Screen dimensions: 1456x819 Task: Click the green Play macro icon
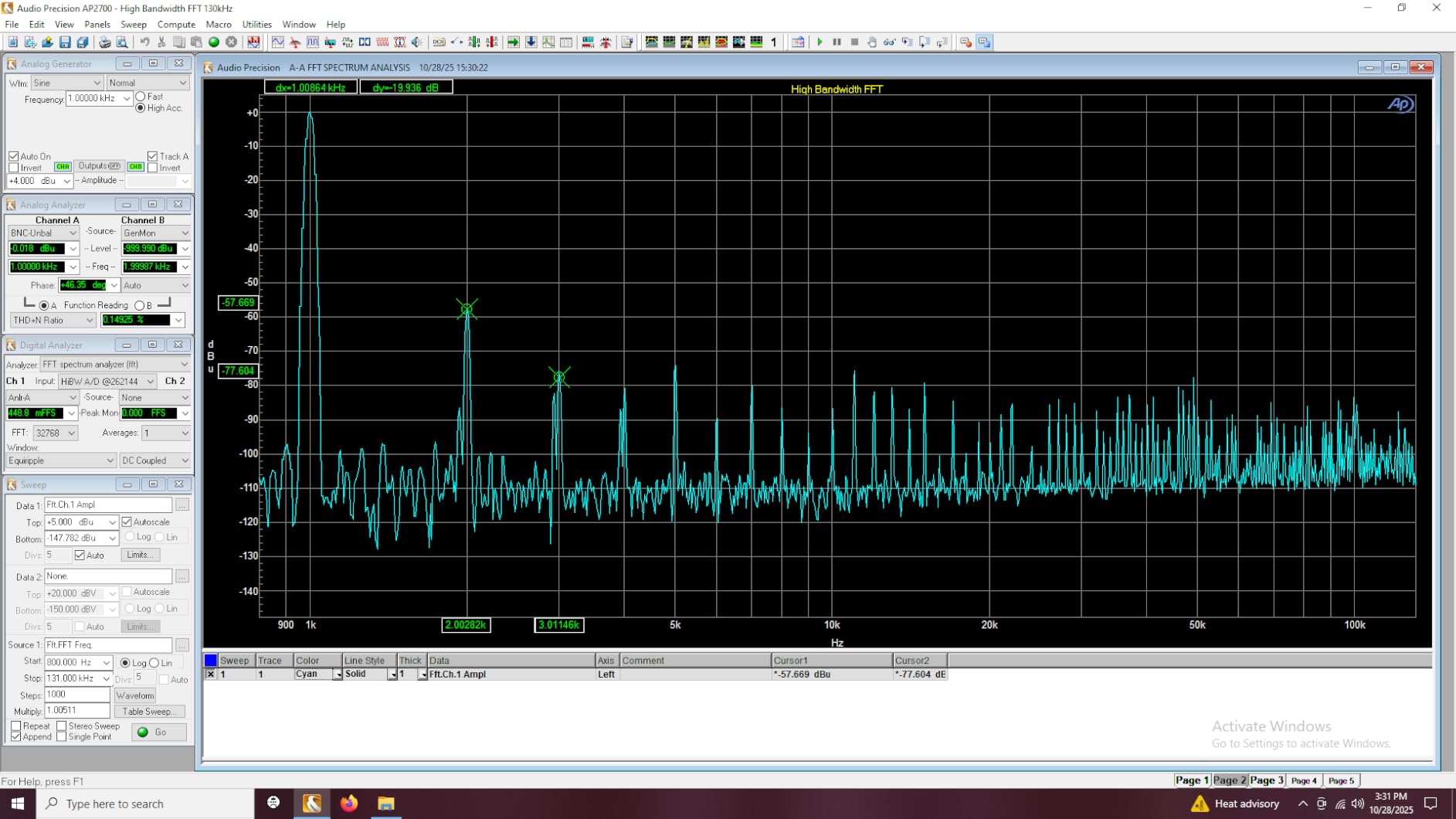(820, 42)
